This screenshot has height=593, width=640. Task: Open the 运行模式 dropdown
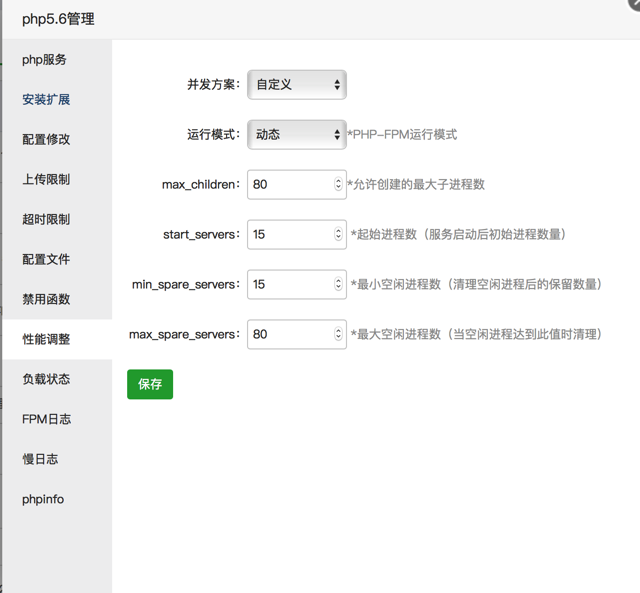(296, 134)
